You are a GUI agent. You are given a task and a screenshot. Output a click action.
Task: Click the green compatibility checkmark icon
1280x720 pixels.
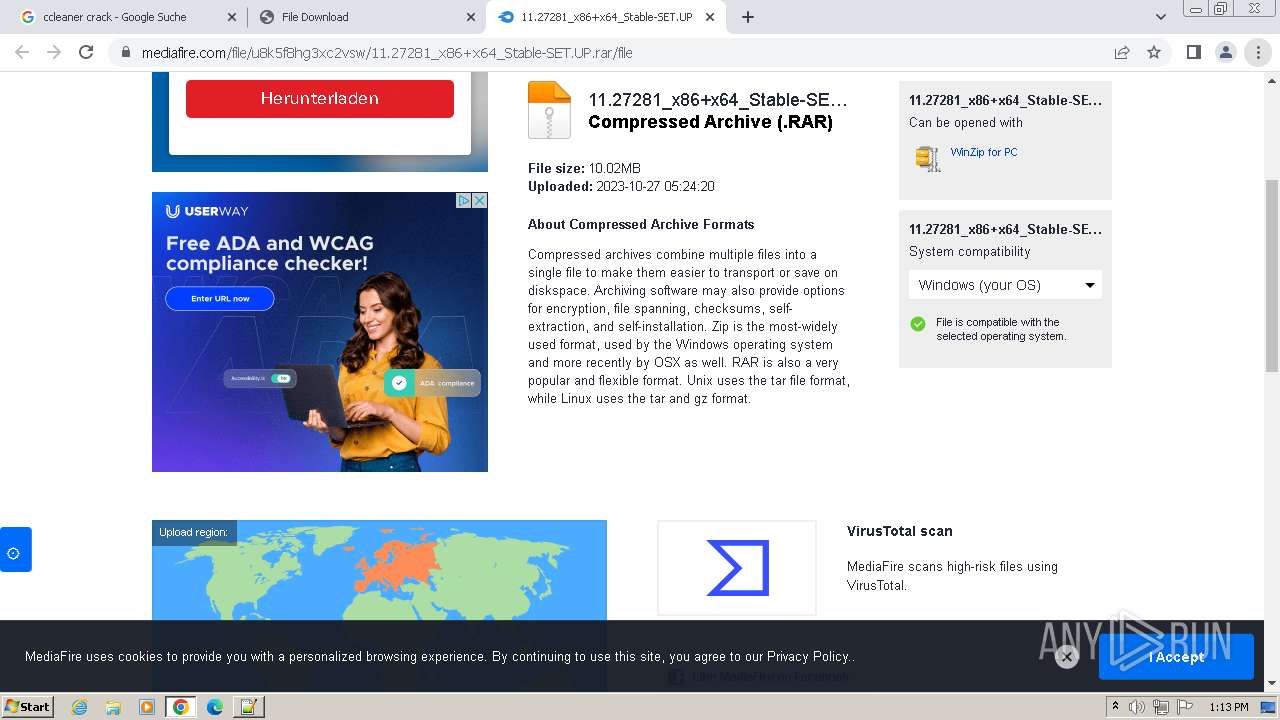[918, 323]
